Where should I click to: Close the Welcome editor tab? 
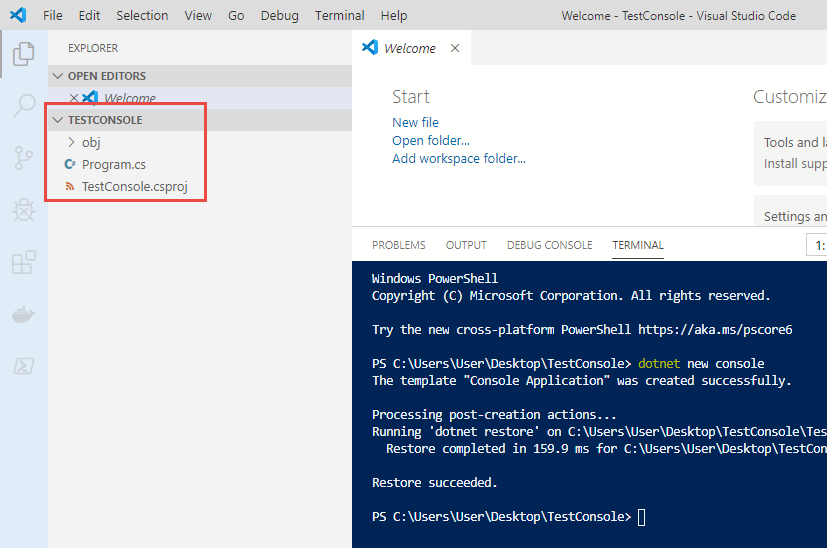455,48
